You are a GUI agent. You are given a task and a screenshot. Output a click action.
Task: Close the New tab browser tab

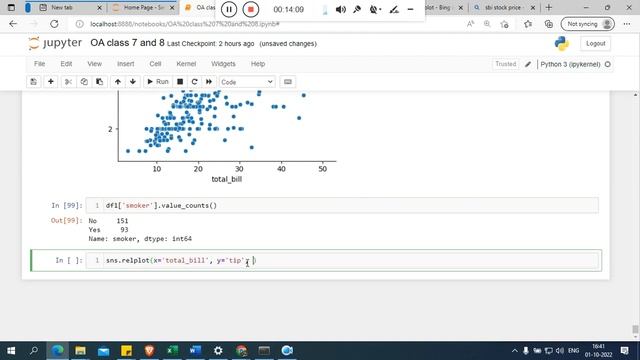99,7
